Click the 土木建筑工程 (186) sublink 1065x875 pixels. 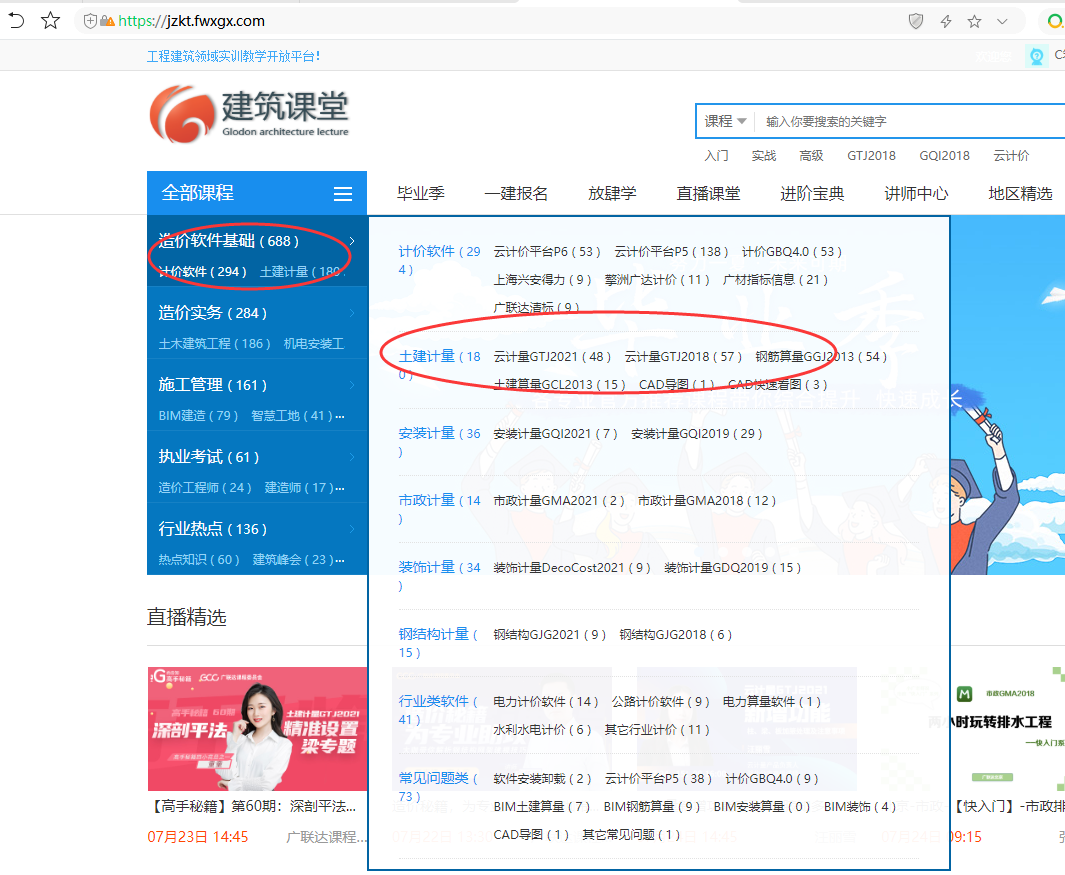point(215,344)
